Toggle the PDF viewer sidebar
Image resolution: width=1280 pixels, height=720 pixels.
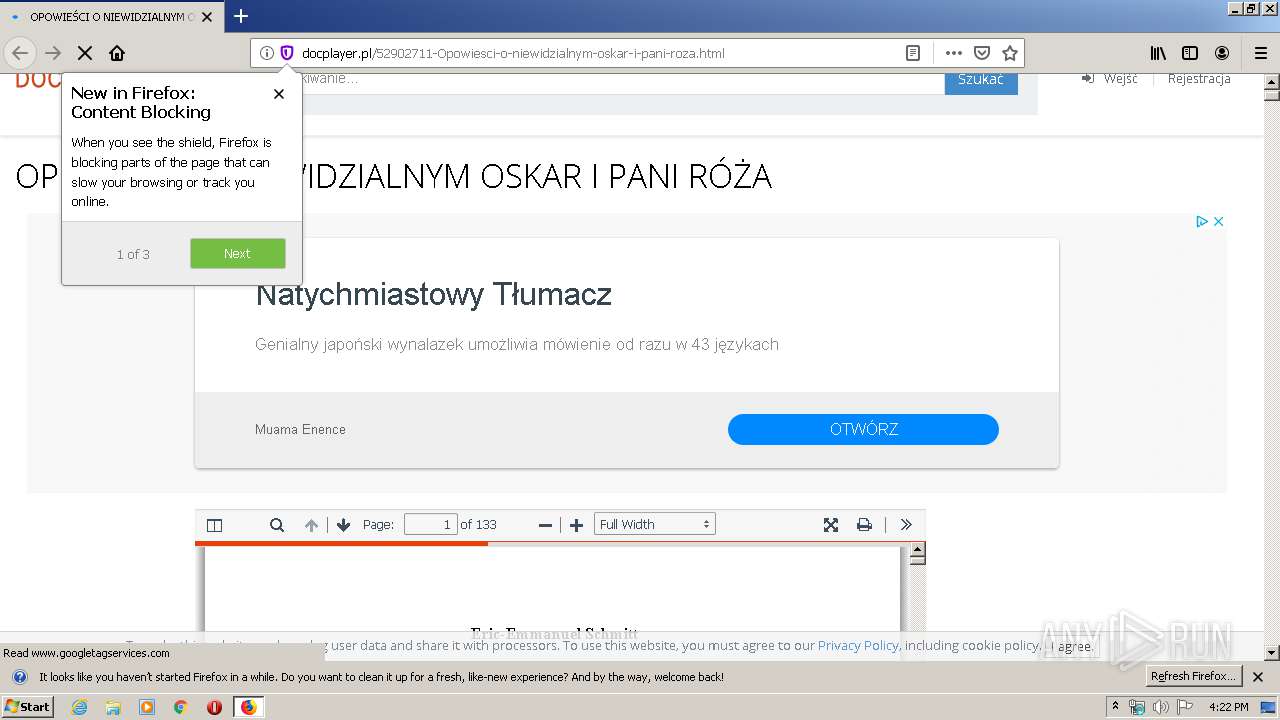tap(214, 525)
